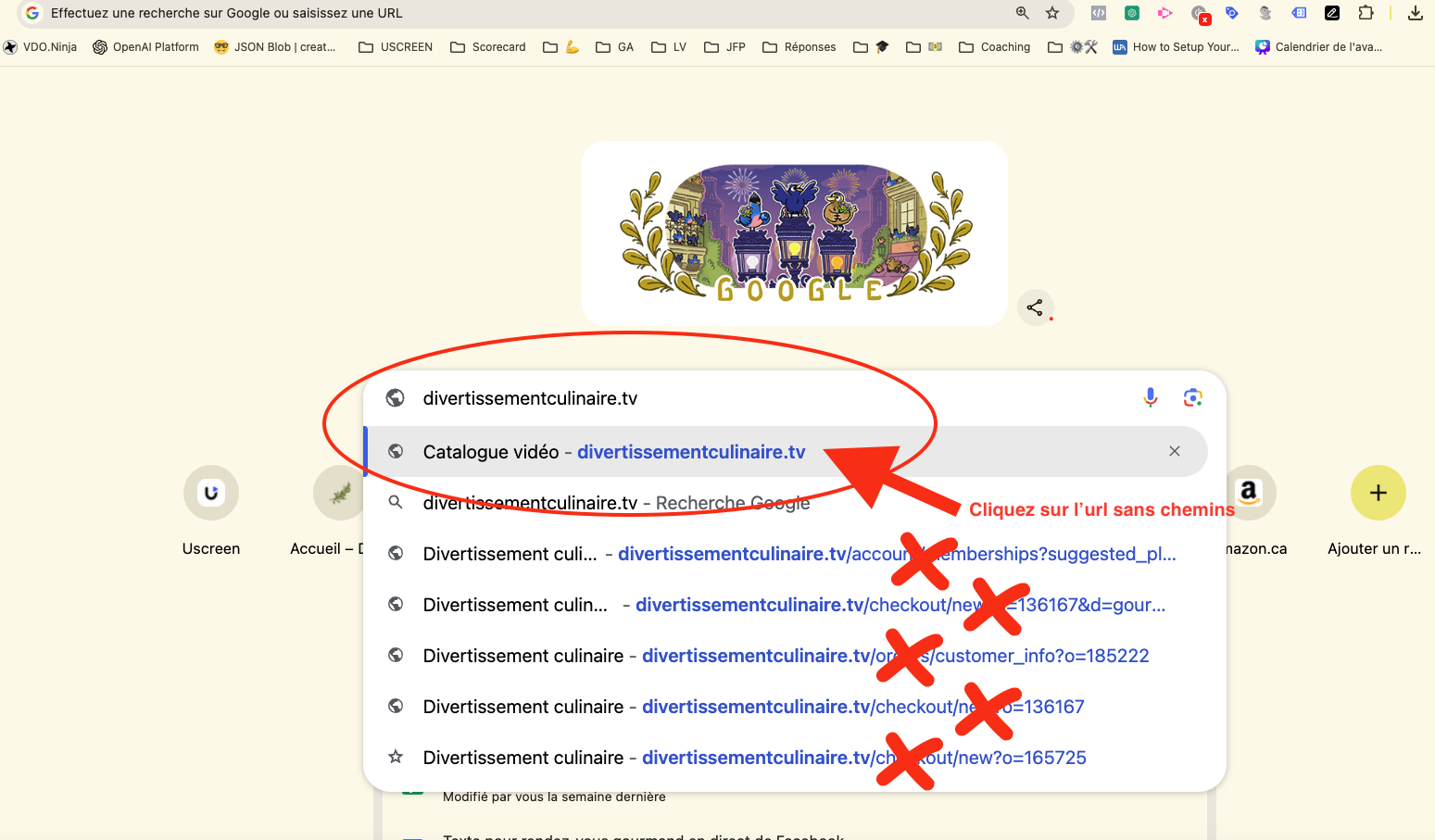Open the How to Setup Your bookmark

click(1177, 47)
